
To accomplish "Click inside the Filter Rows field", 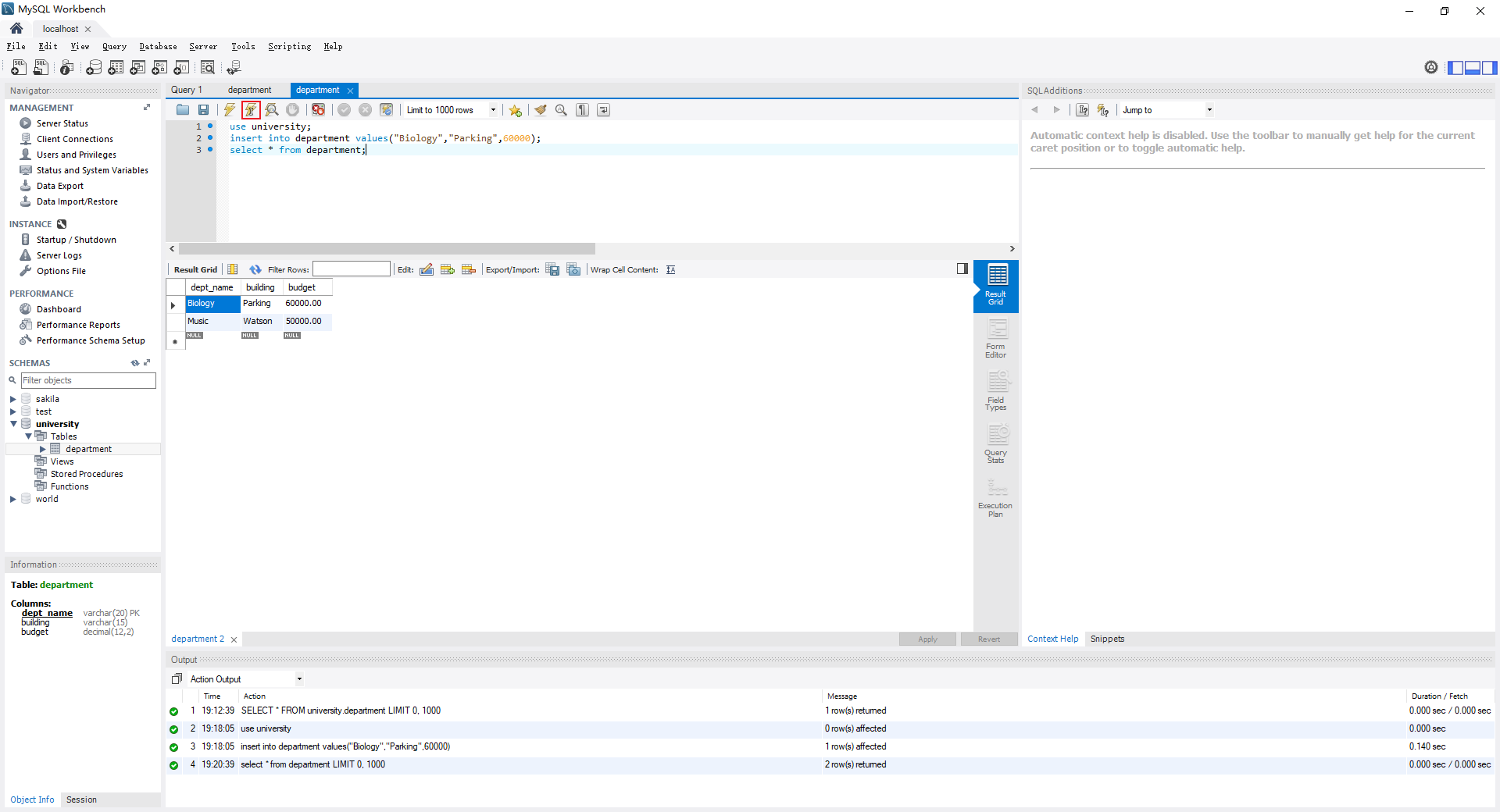I will 351,269.
